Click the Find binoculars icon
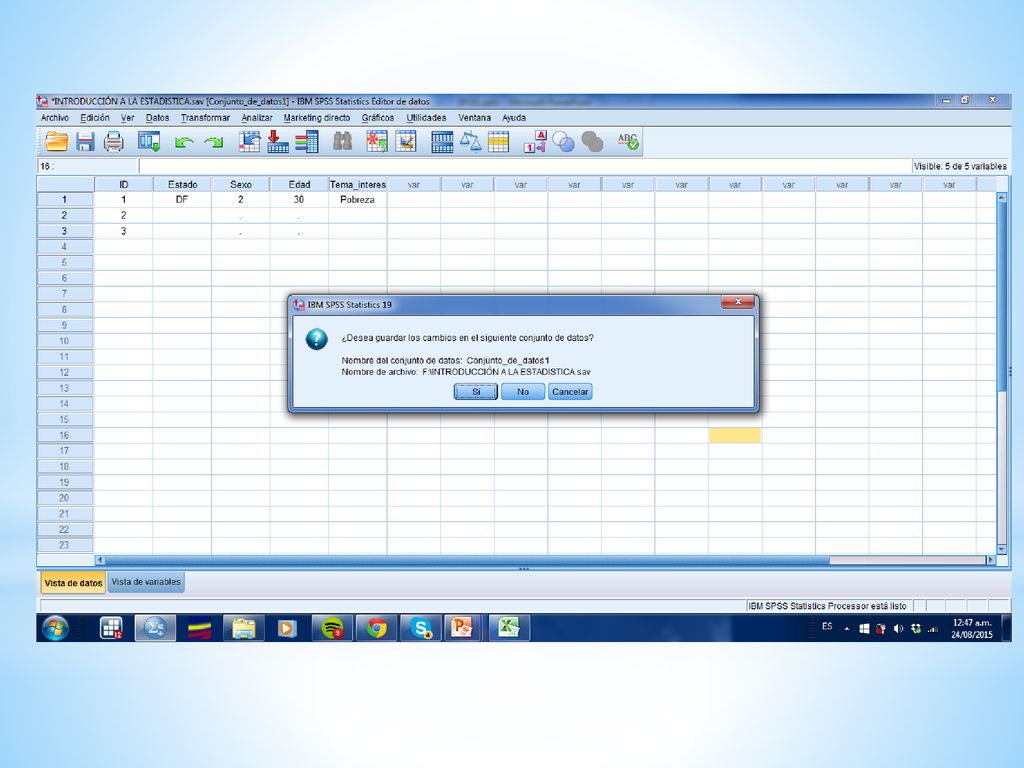 click(342, 141)
